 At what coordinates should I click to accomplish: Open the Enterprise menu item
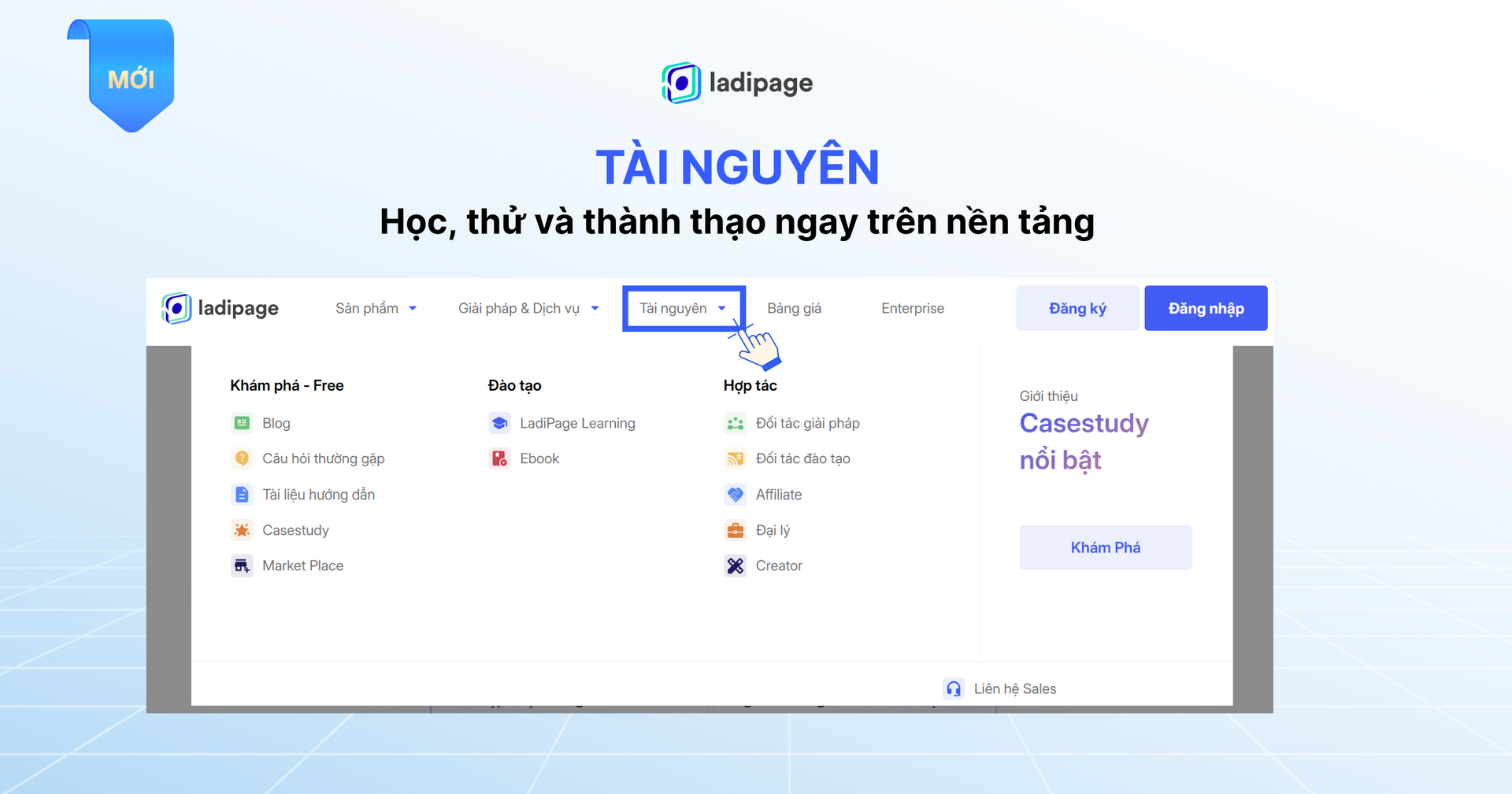point(913,308)
